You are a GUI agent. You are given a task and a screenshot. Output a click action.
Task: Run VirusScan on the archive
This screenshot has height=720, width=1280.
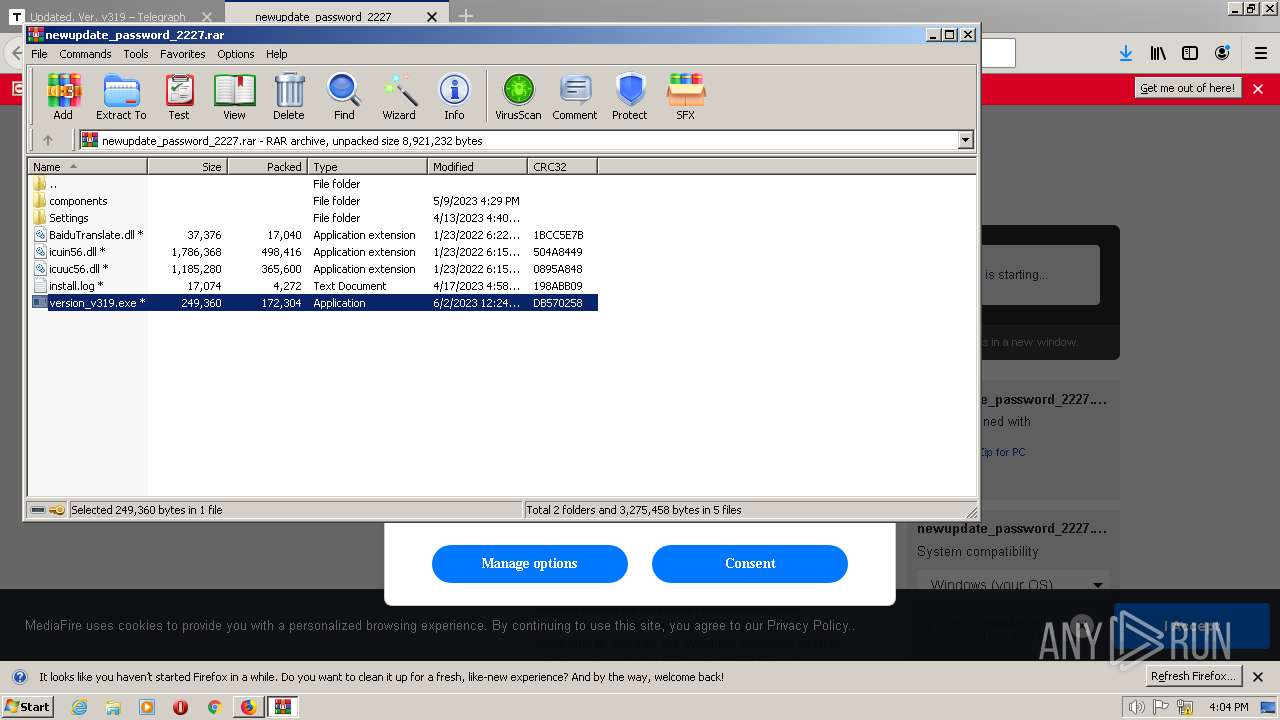pyautogui.click(x=518, y=97)
